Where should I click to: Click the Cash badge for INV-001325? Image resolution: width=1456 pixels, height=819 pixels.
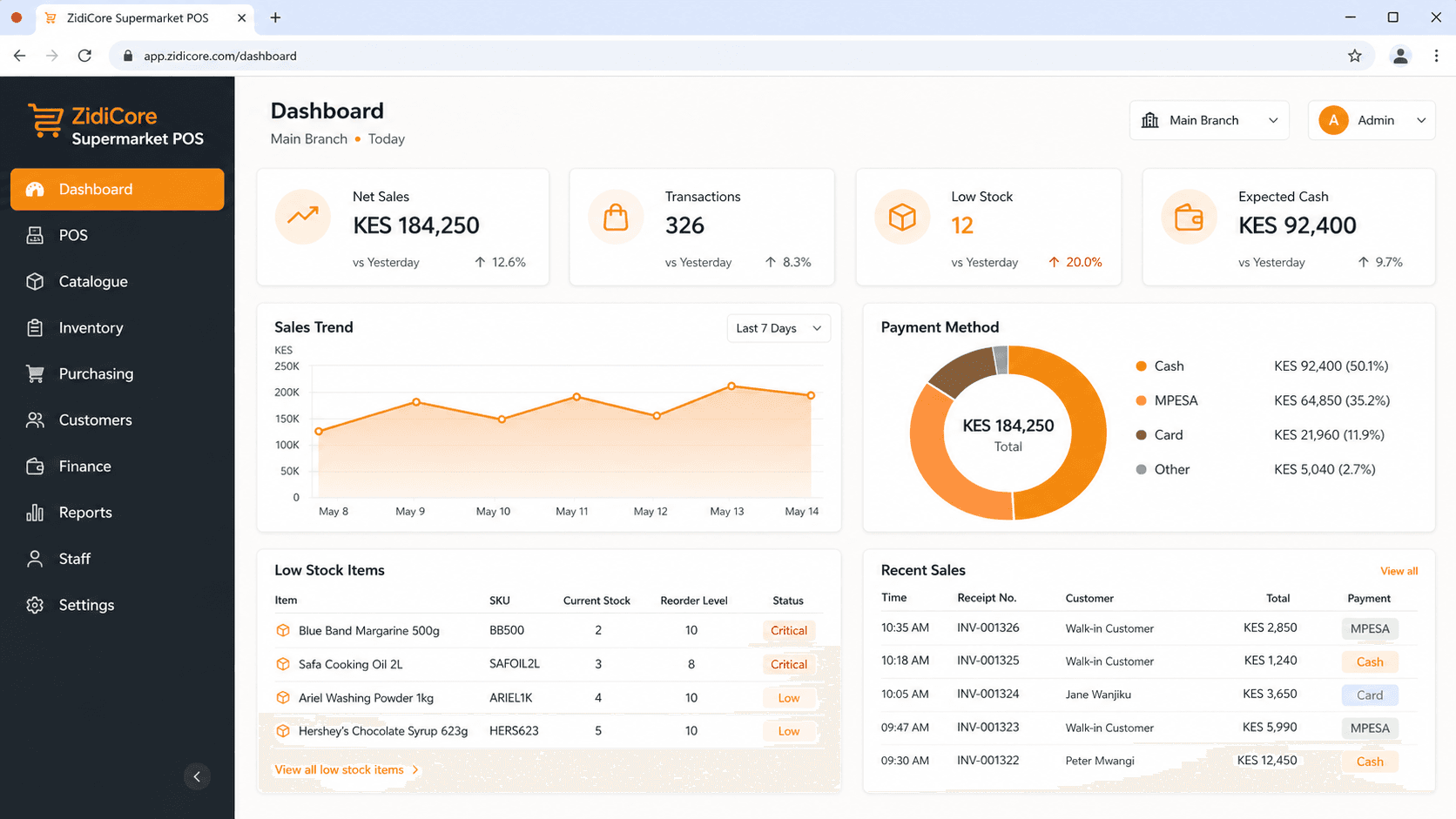coord(1369,661)
